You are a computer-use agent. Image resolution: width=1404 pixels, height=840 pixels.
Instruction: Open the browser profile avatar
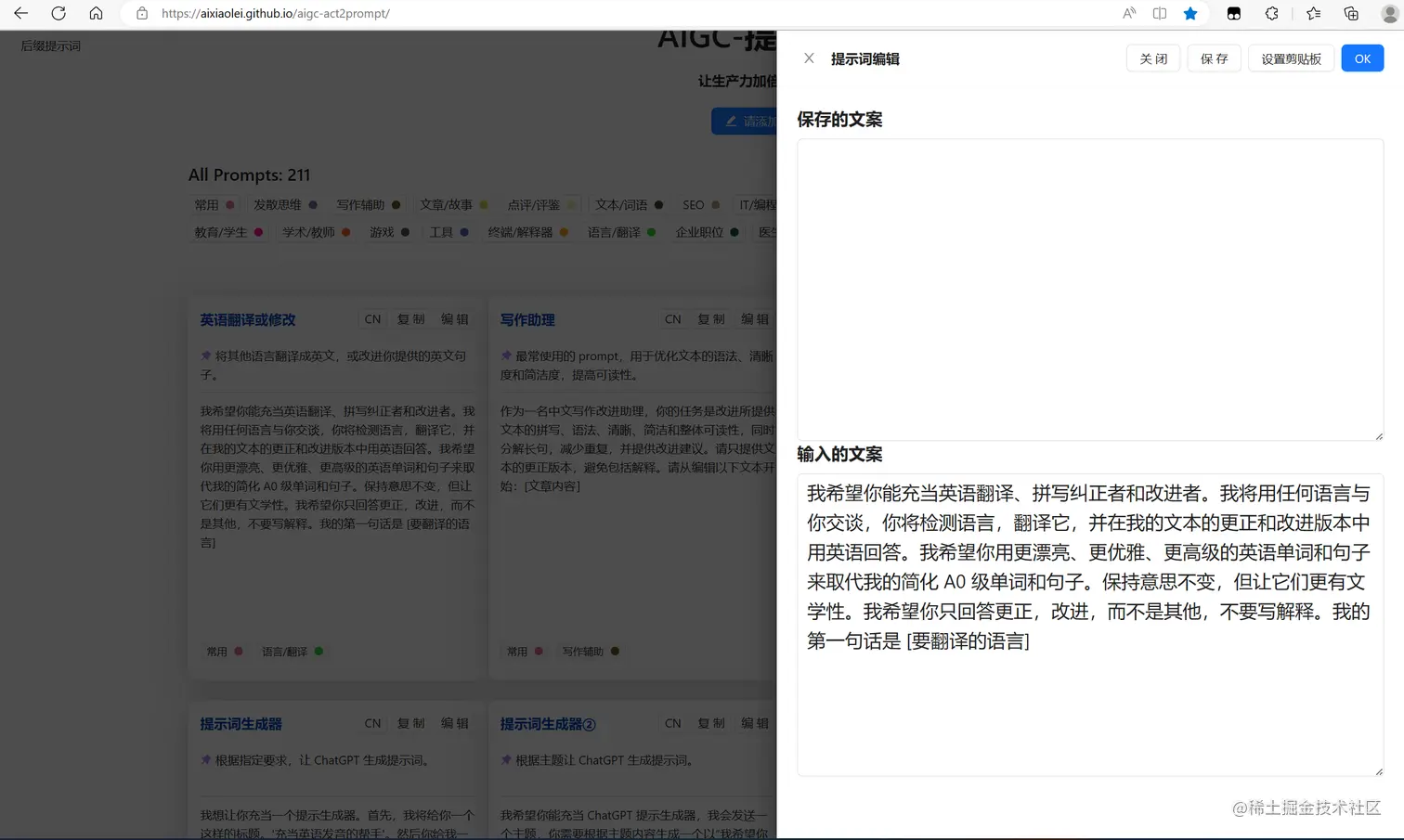click(x=1390, y=13)
